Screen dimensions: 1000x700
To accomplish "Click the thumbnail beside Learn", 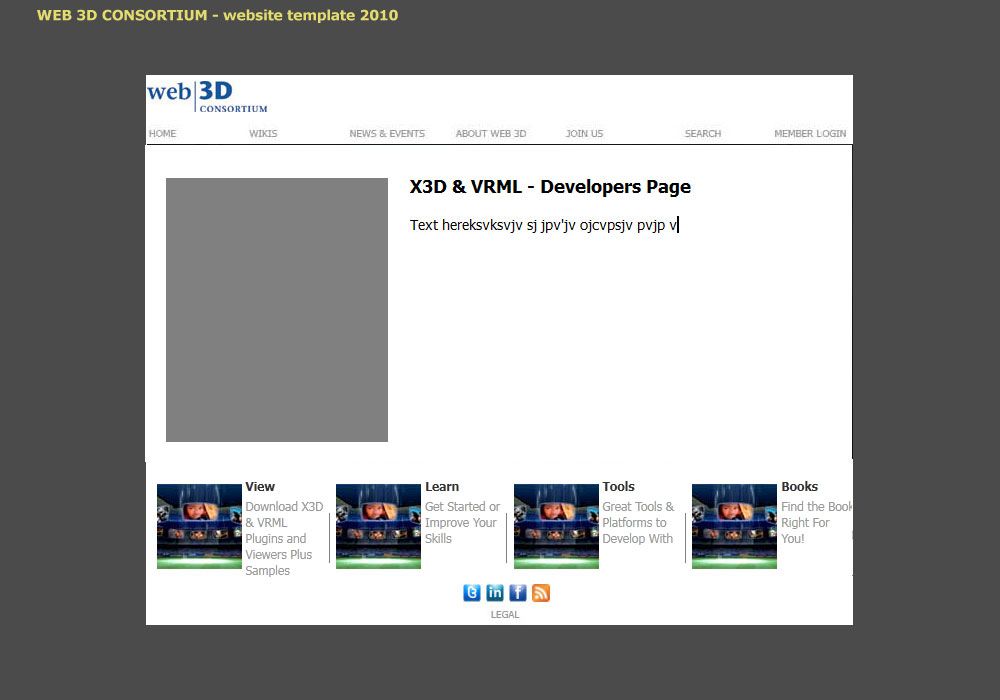I will point(379,526).
